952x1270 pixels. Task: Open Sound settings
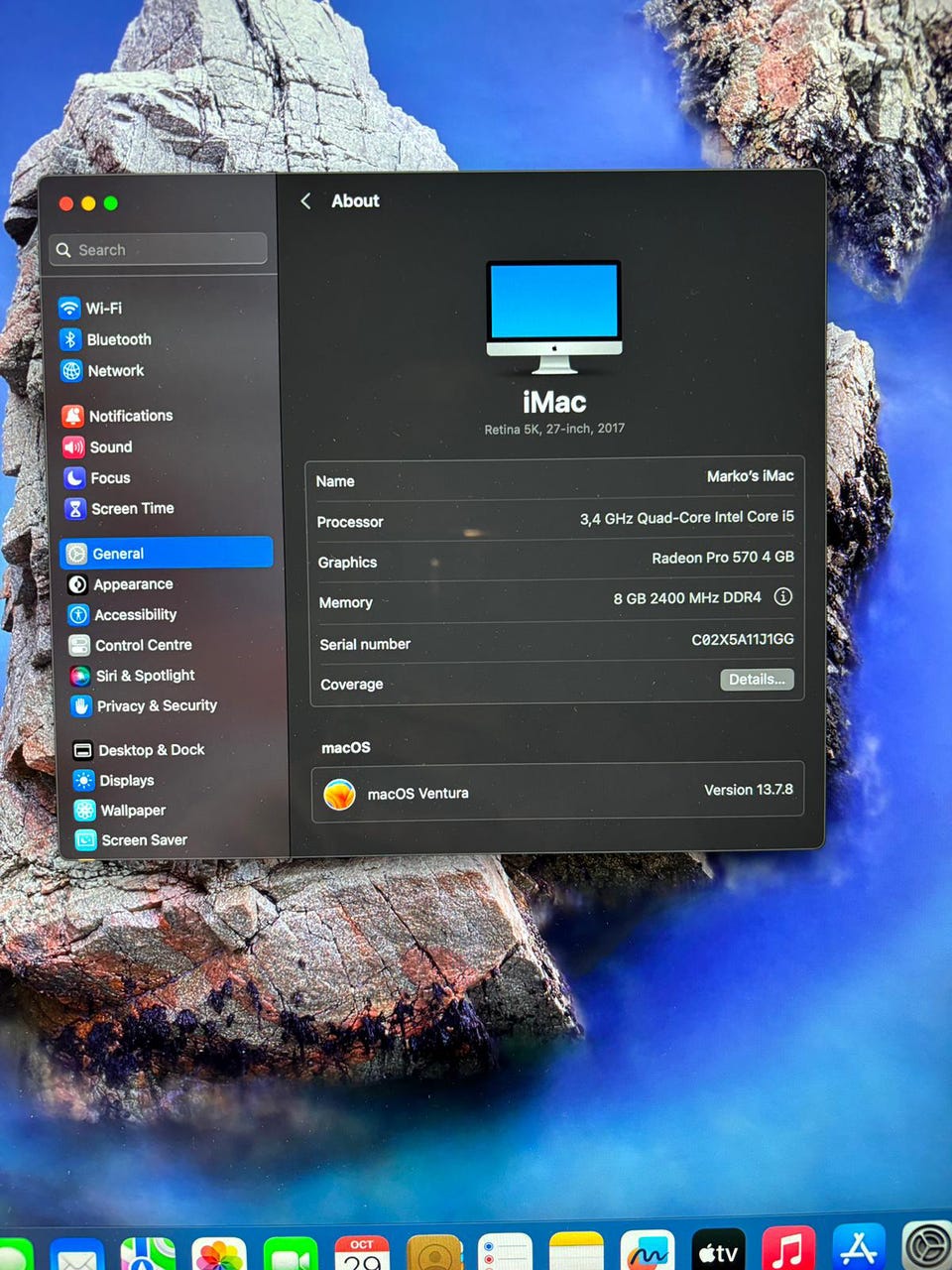97,446
